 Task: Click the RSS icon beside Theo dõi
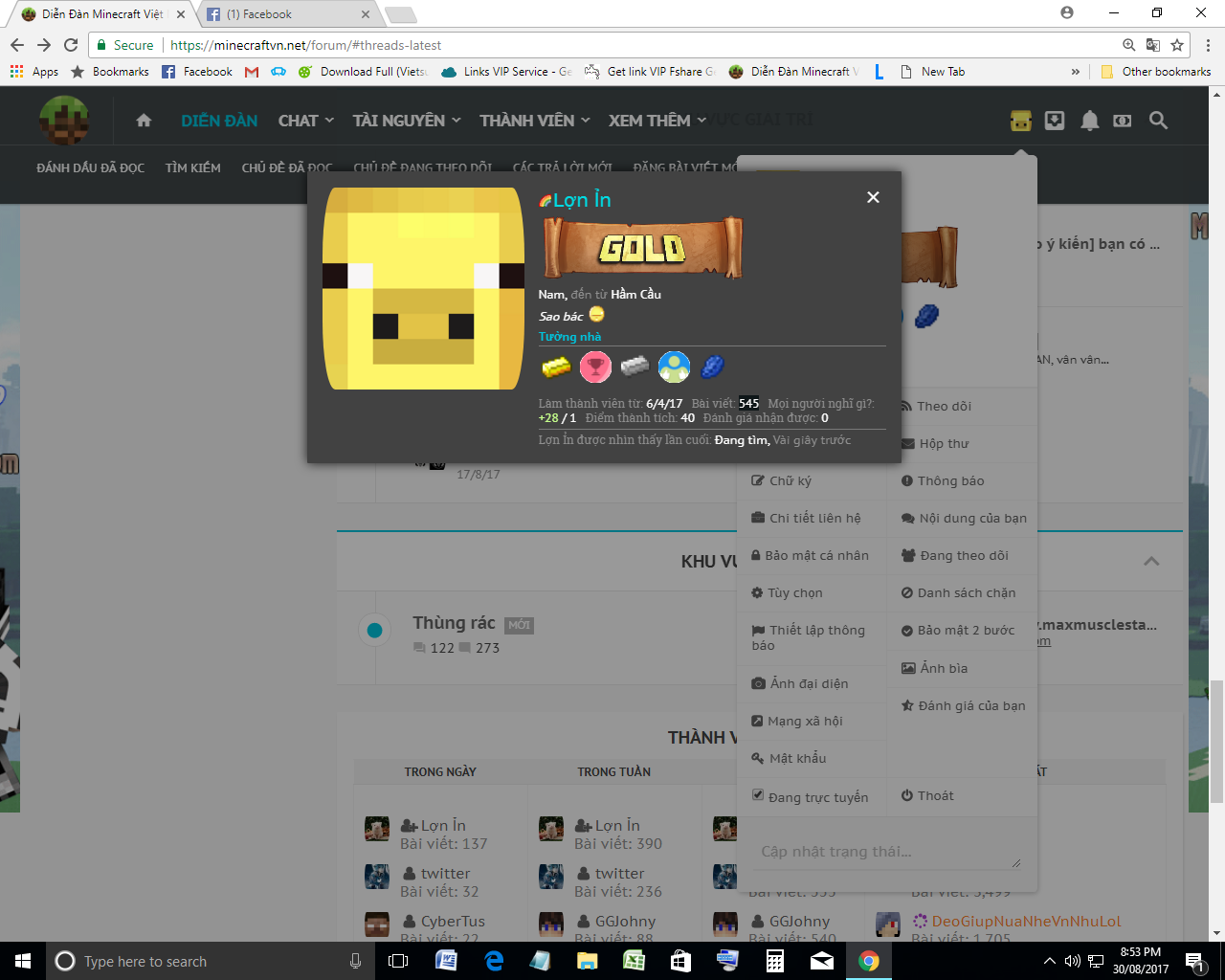point(908,406)
